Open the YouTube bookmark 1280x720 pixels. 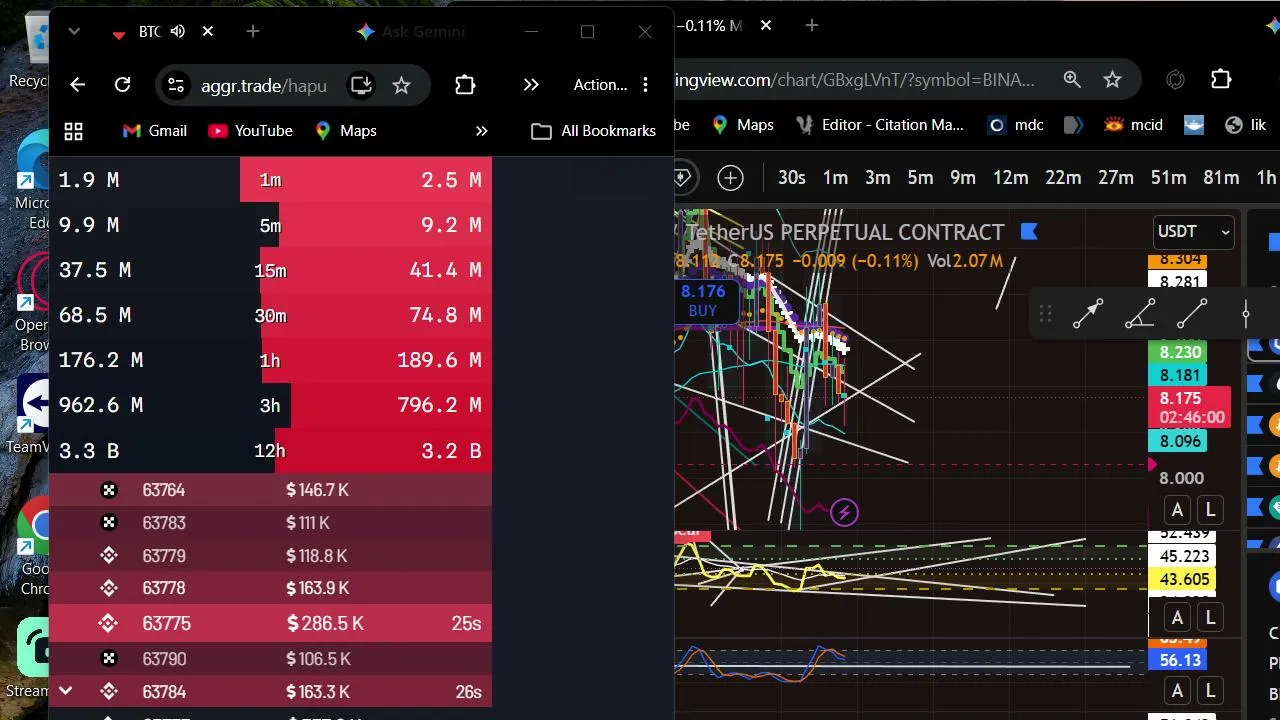250,131
